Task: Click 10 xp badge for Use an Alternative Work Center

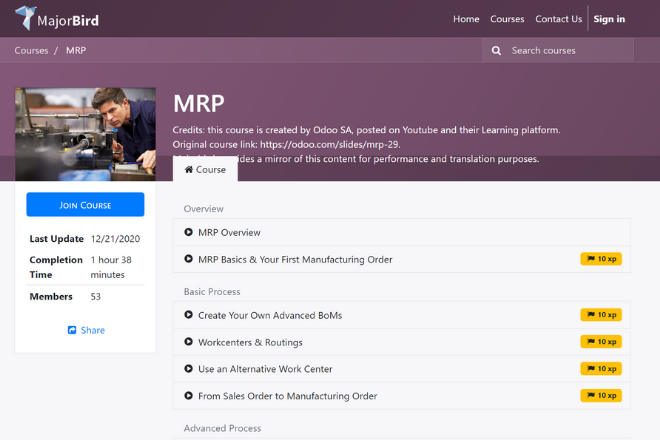Action: (x=601, y=369)
